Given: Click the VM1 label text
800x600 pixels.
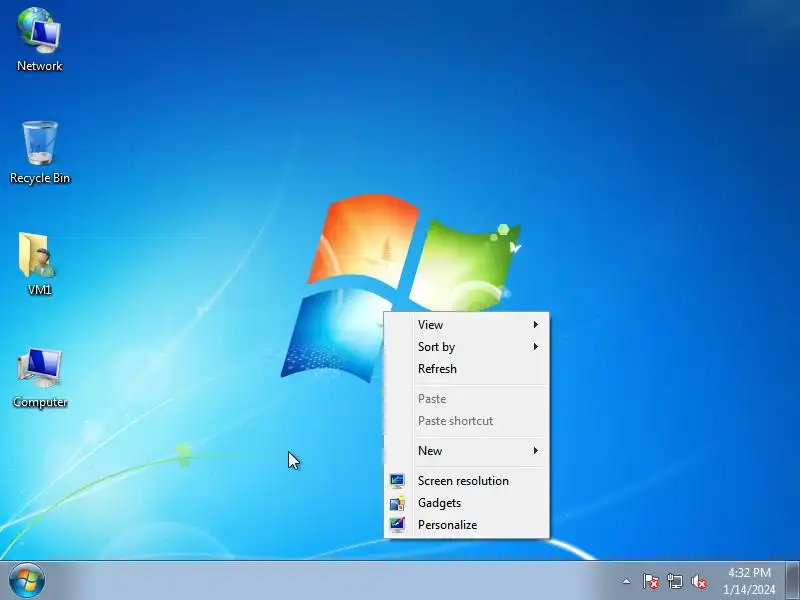Looking at the screenshot, I should (x=39, y=290).
